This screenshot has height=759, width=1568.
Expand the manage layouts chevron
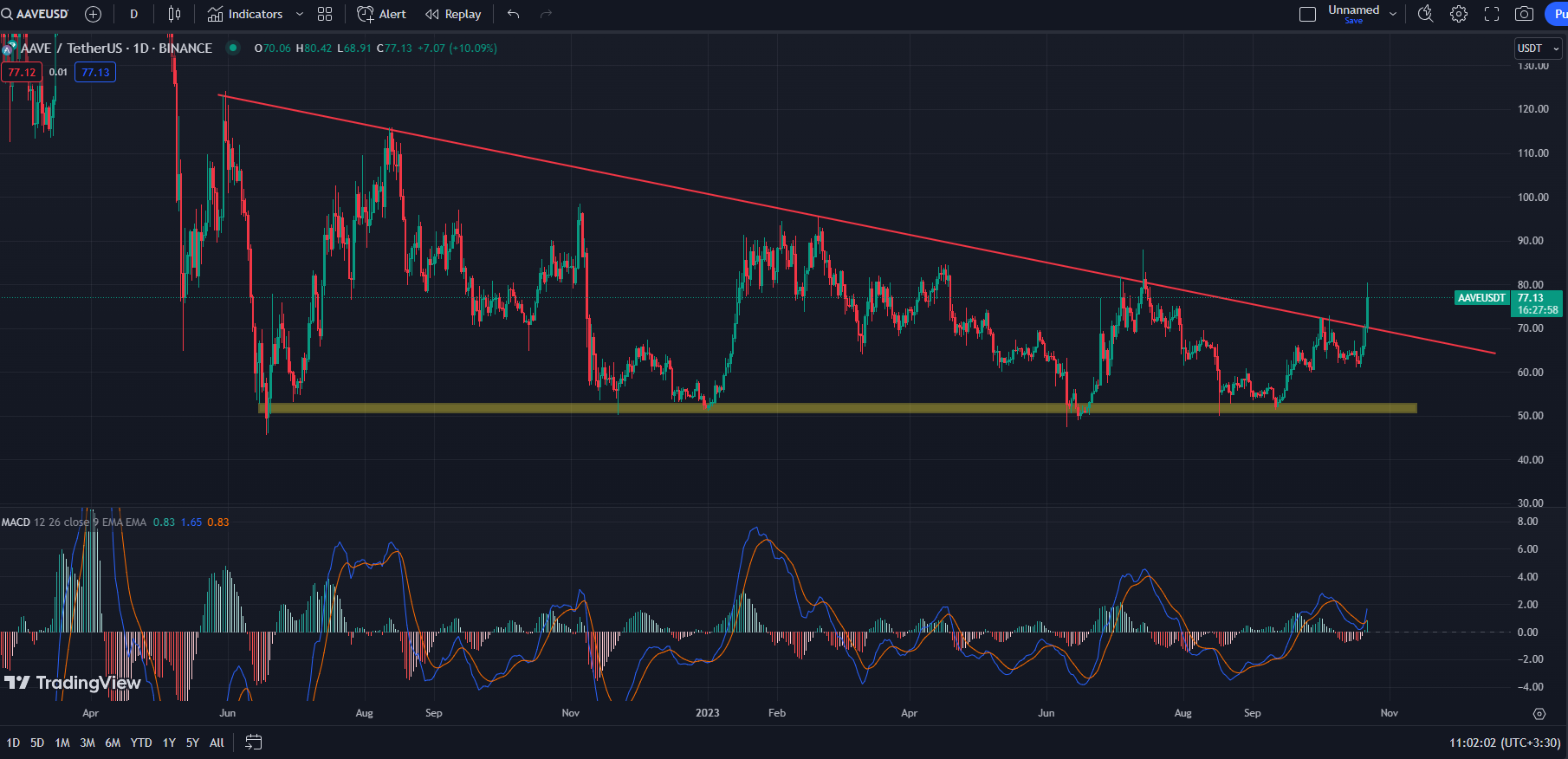click(1392, 14)
